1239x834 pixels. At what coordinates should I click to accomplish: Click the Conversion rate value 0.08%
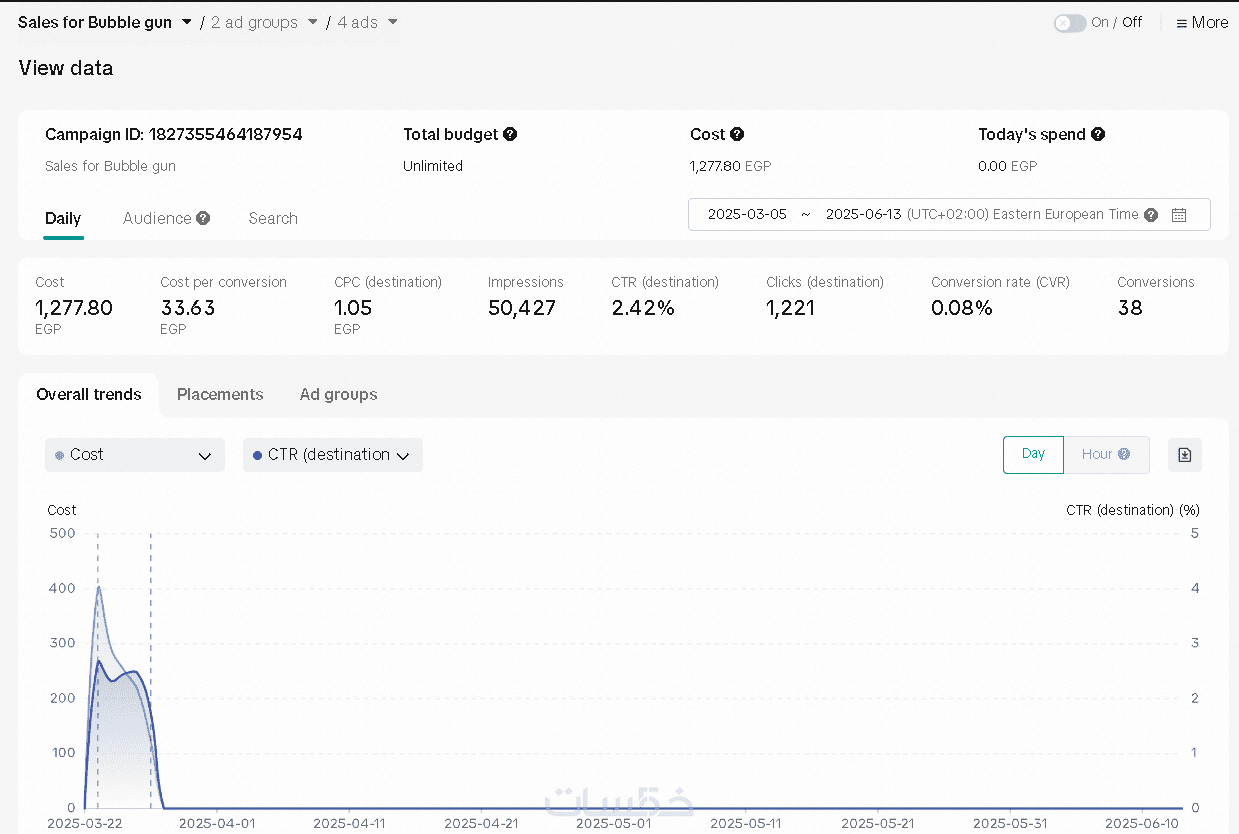tap(962, 308)
